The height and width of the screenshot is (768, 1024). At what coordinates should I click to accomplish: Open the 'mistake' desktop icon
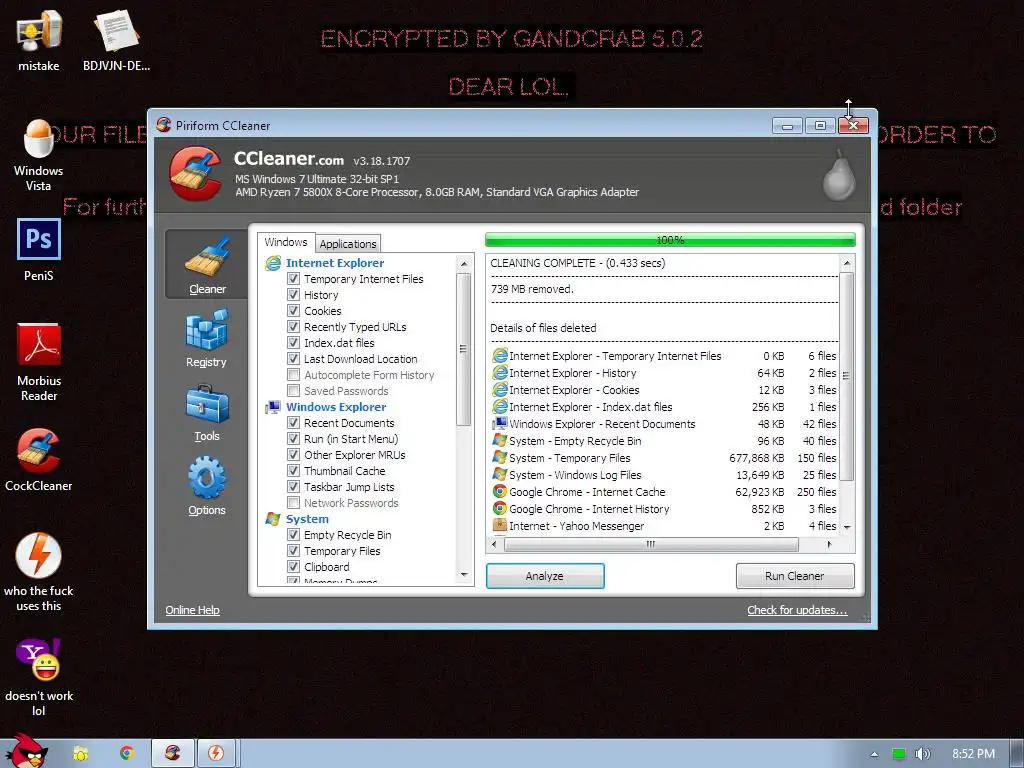click(39, 39)
